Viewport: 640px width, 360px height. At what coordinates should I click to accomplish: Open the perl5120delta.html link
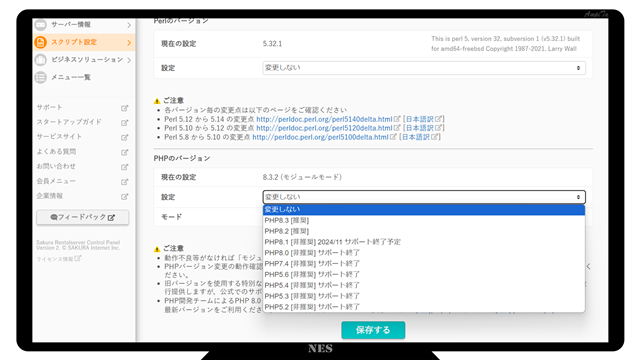point(324,128)
